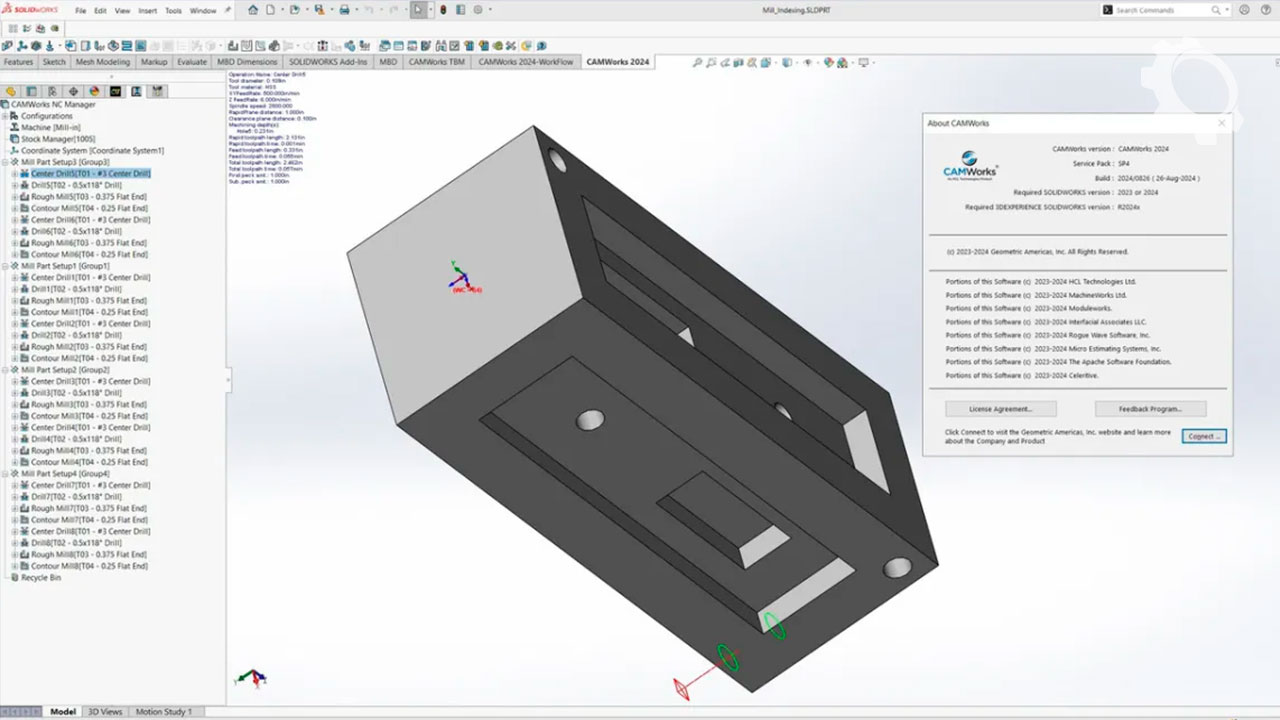The height and width of the screenshot is (720, 1280).
Task: Open the Motion Study 1 bottom tab
Action: (164, 712)
